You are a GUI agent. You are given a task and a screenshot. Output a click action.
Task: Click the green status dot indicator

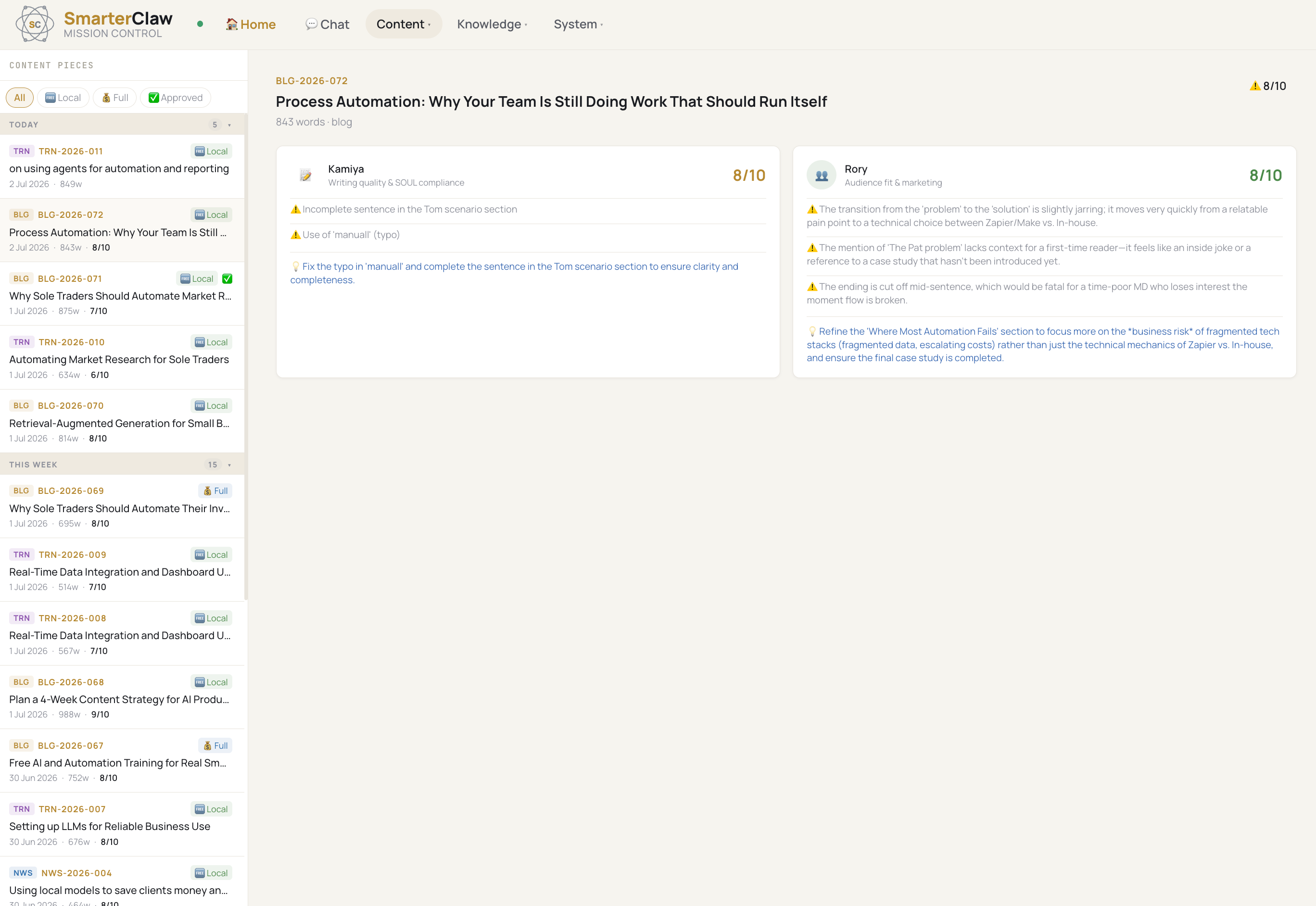point(200,24)
